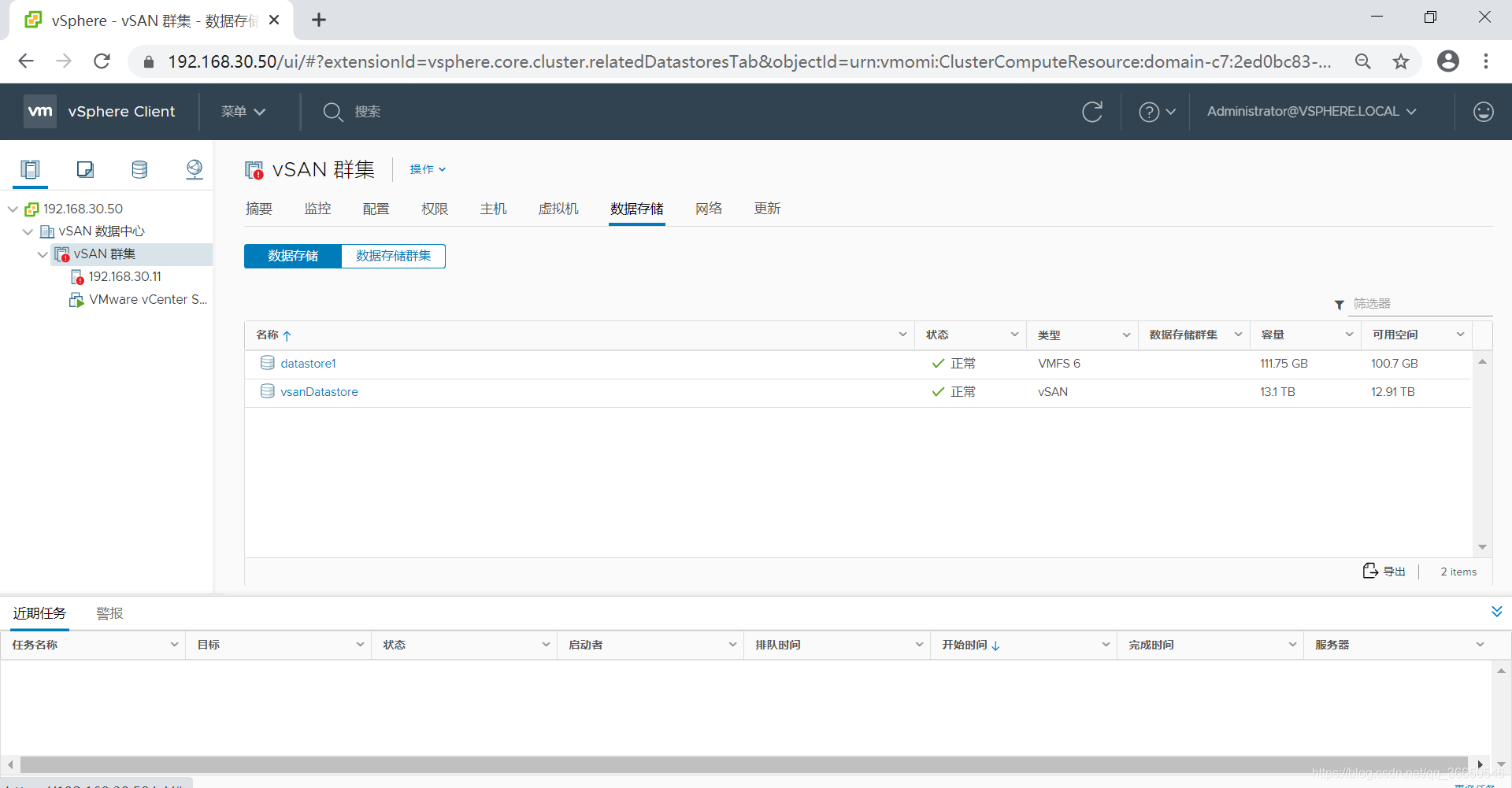This screenshot has width=1512, height=788.
Task: Open the datastore1 link
Action: pyautogui.click(x=308, y=363)
